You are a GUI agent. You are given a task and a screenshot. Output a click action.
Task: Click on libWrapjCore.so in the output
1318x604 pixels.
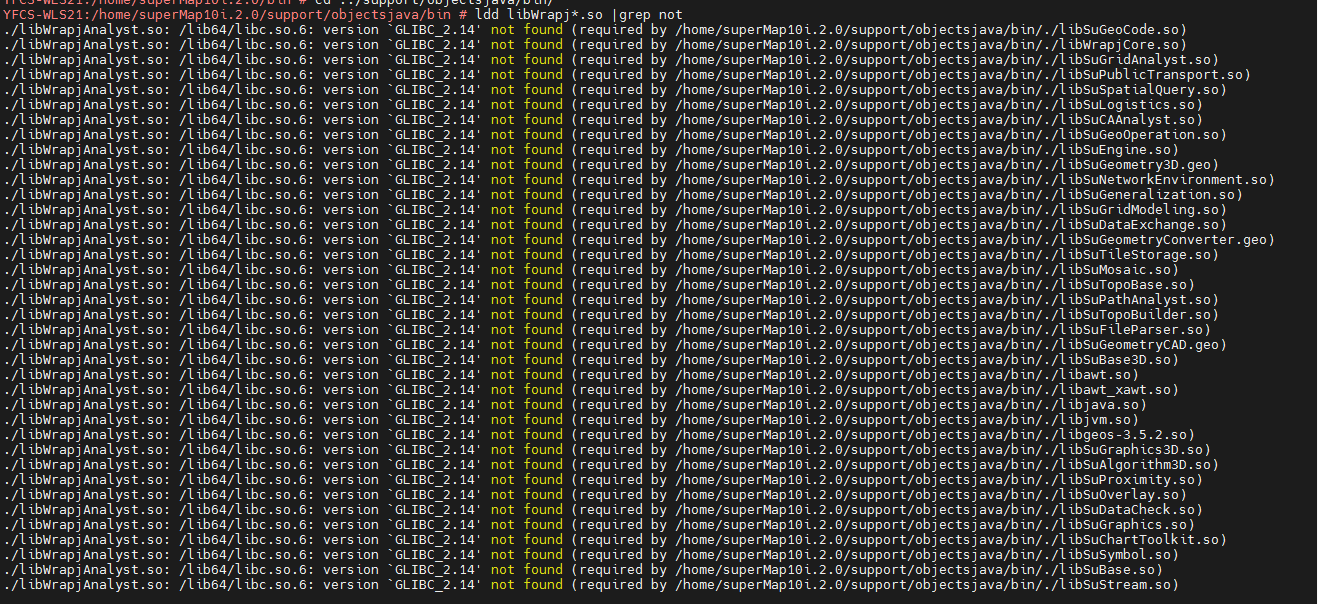[x=1119, y=45]
